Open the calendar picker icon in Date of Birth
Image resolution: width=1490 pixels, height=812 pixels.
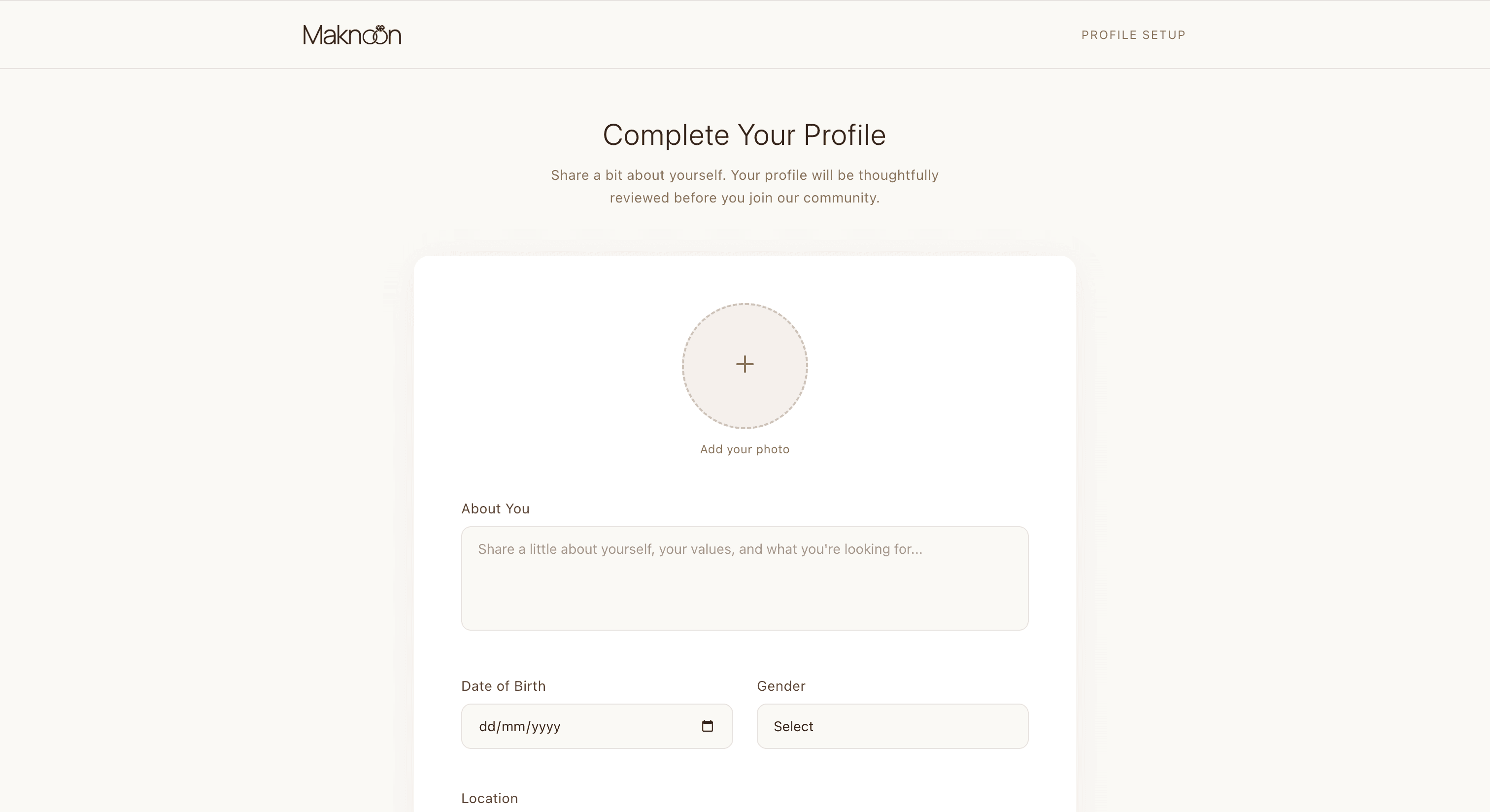click(x=708, y=726)
